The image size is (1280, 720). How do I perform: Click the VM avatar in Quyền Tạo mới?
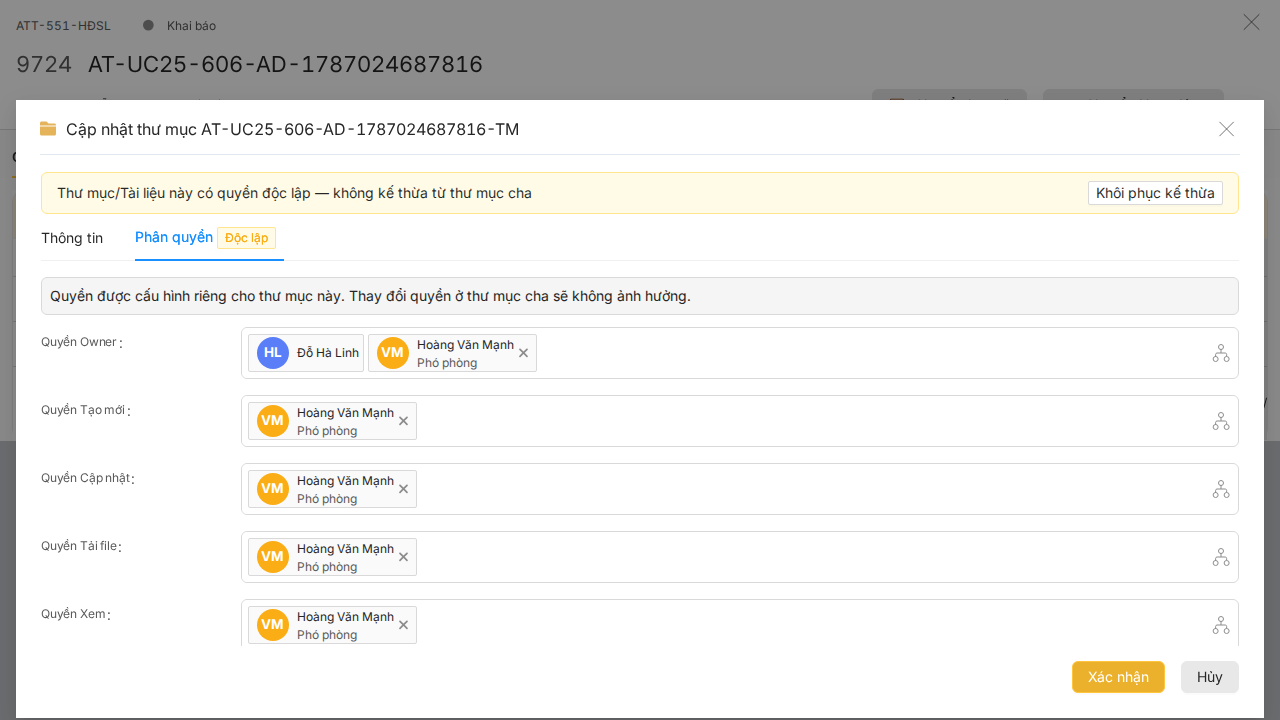tap(273, 421)
